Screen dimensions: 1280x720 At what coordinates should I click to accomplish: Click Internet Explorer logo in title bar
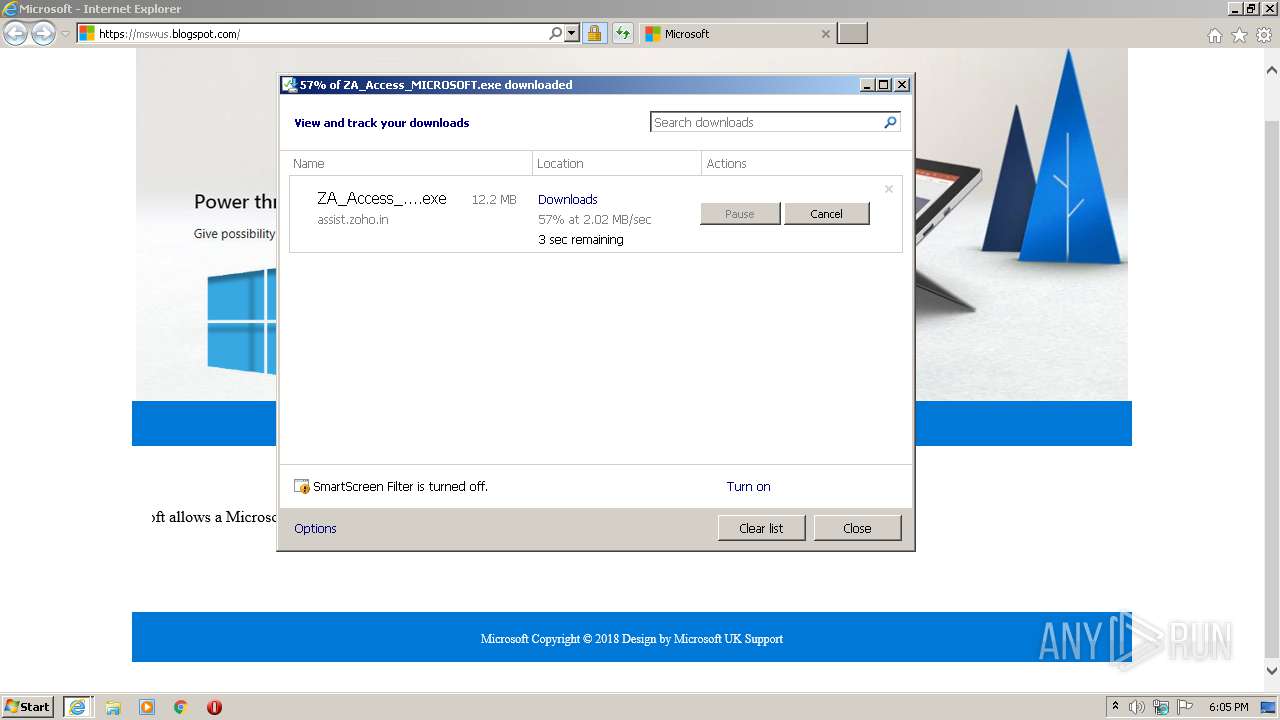[9, 9]
